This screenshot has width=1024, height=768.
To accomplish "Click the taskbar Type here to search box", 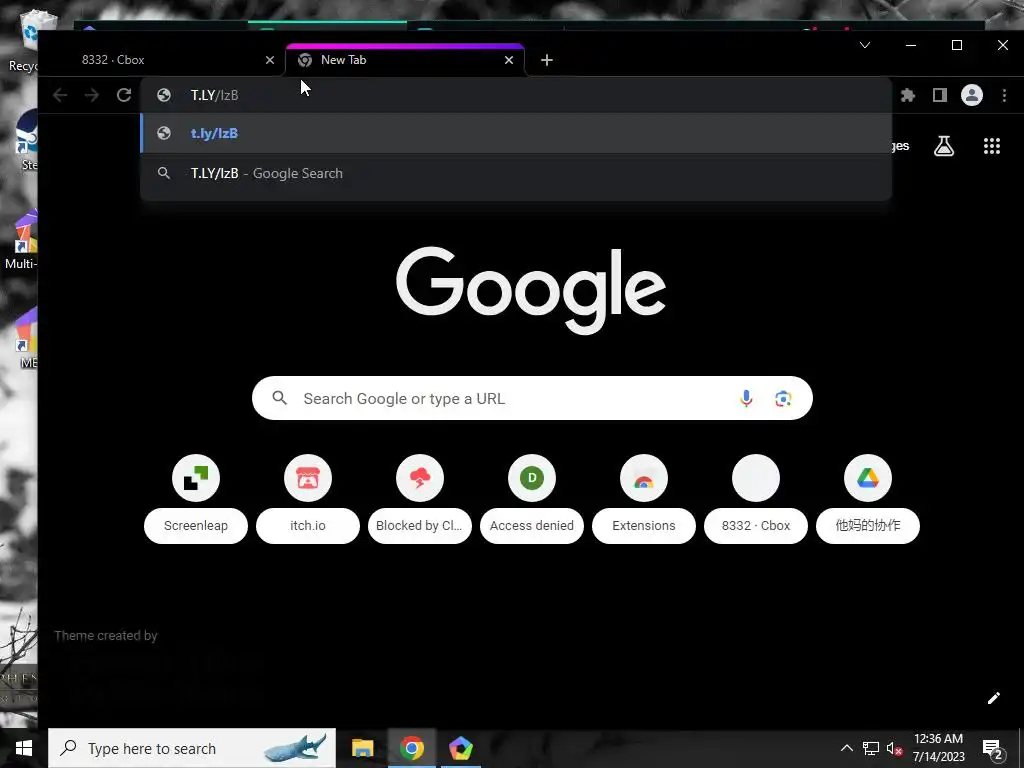I will 192,748.
